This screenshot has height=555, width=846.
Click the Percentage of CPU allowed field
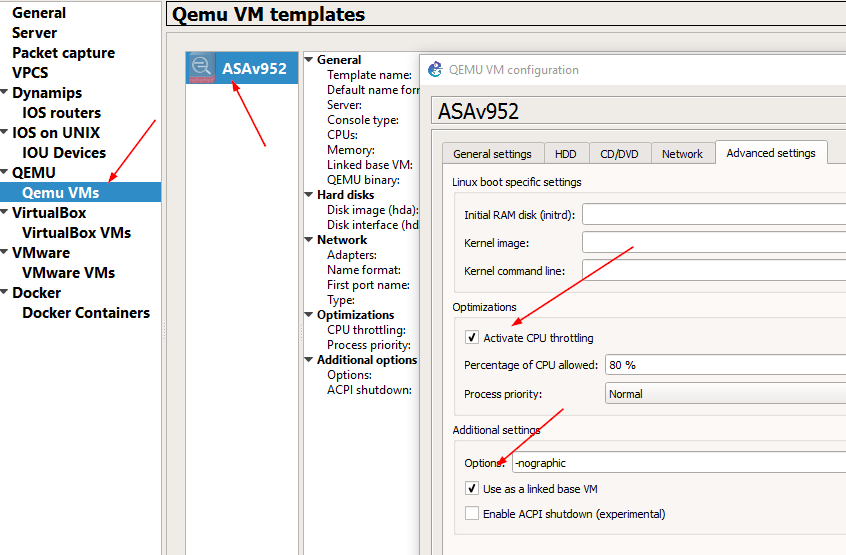[725, 365]
